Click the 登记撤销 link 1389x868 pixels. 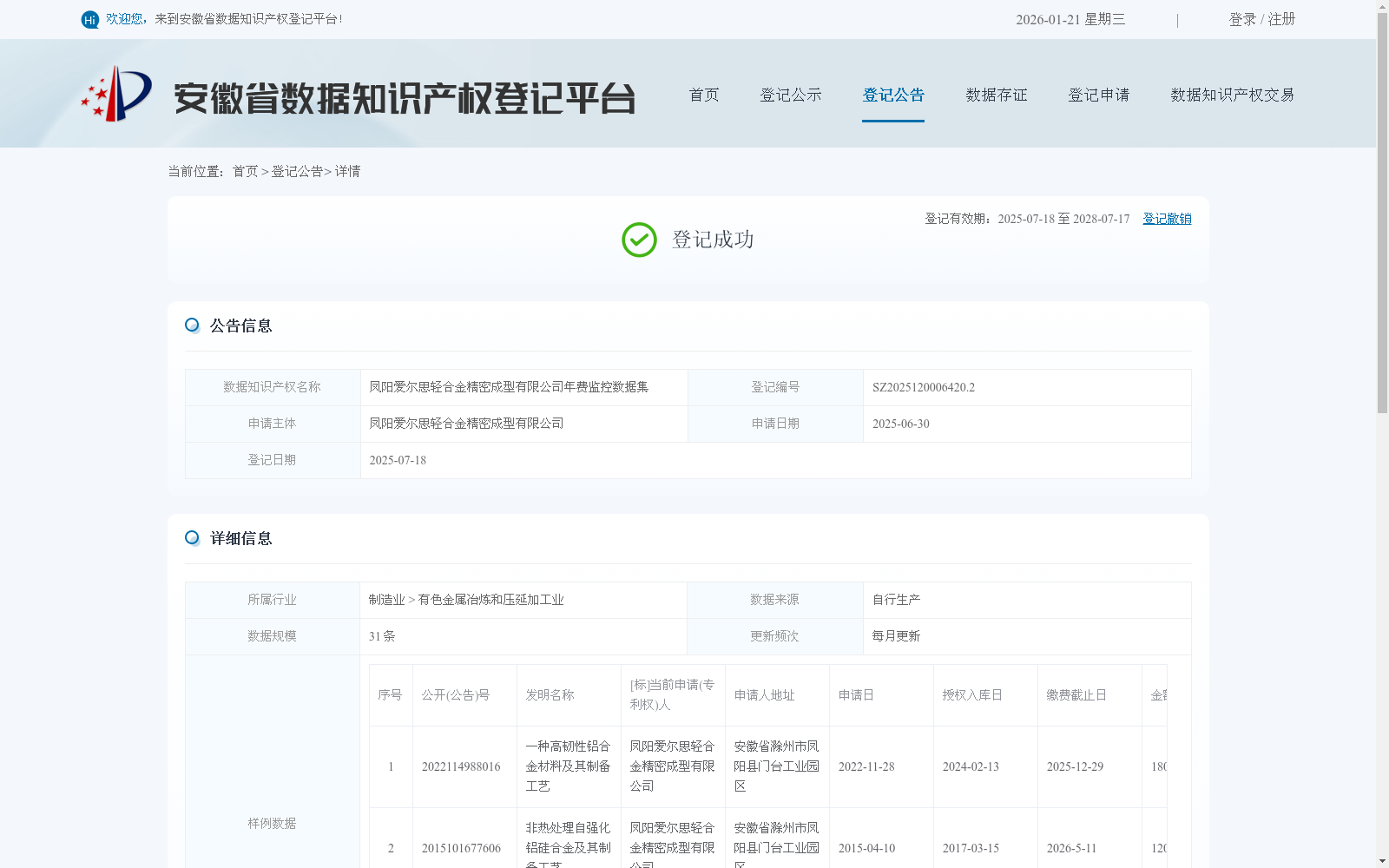pos(1167,219)
